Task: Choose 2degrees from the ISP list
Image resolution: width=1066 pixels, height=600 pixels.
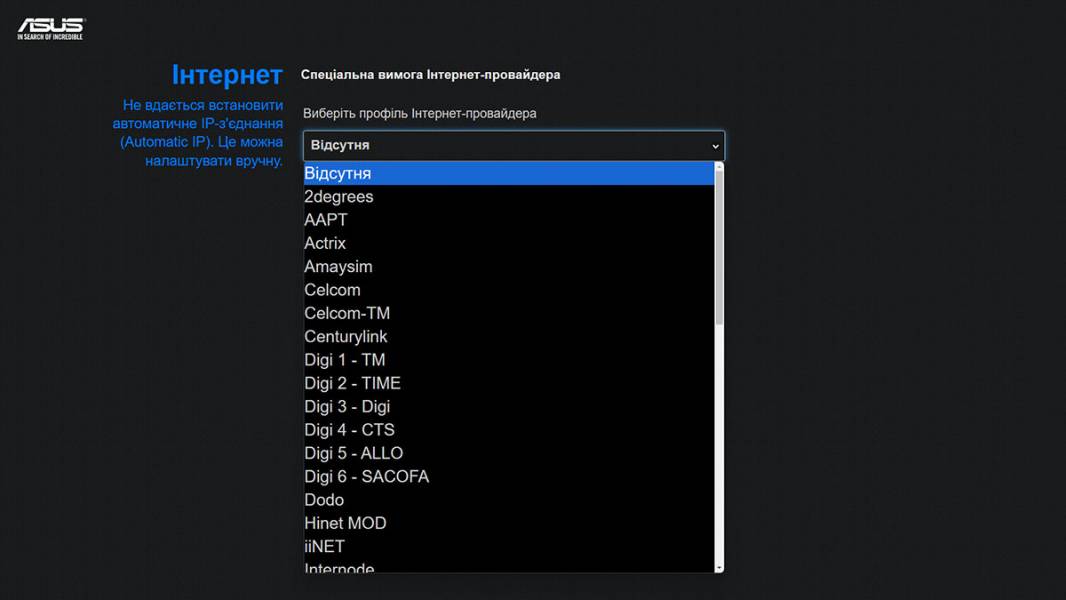Action: tap(509, 196)
